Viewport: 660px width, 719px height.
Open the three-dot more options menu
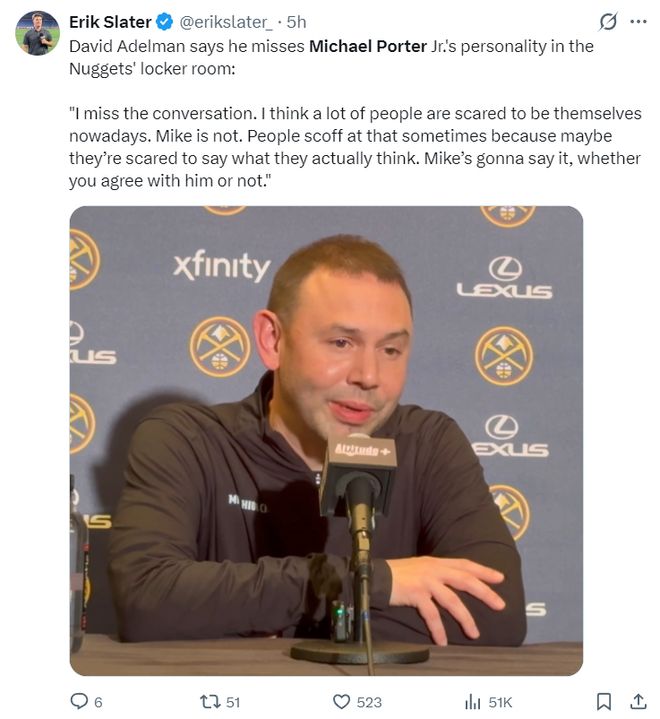point(638,22)
